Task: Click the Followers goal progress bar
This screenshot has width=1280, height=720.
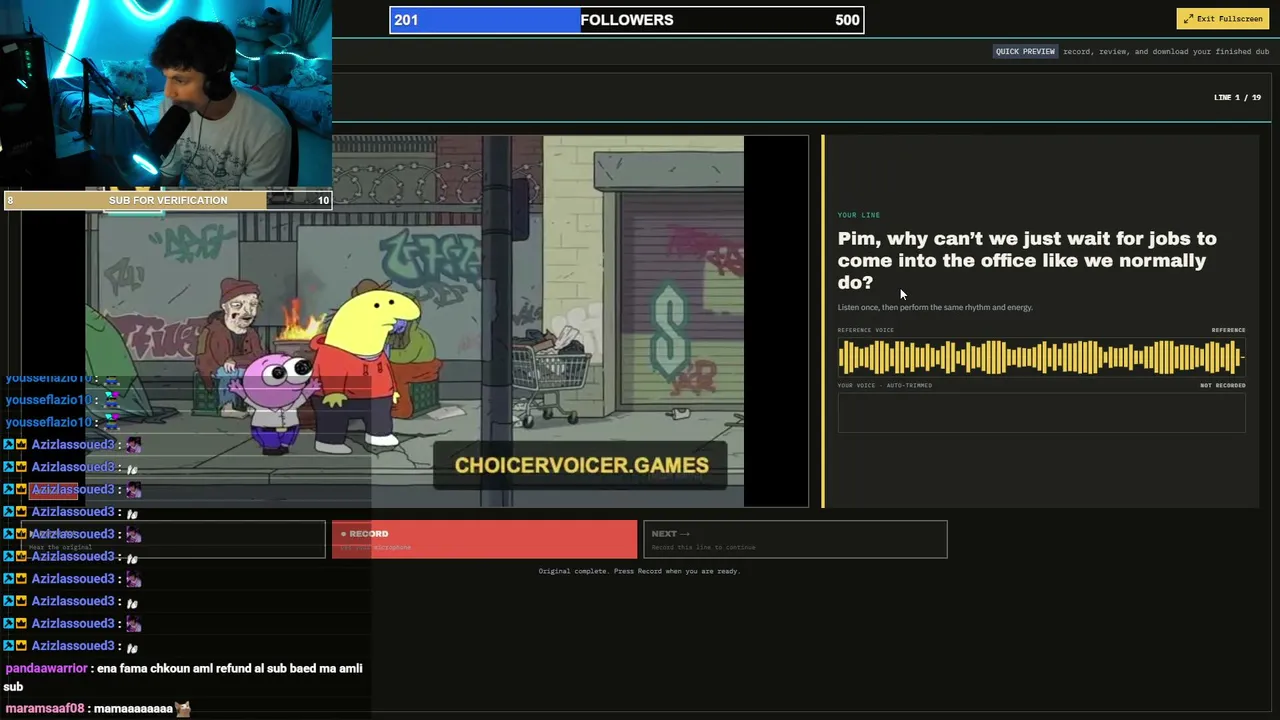Action: (627, 20)
